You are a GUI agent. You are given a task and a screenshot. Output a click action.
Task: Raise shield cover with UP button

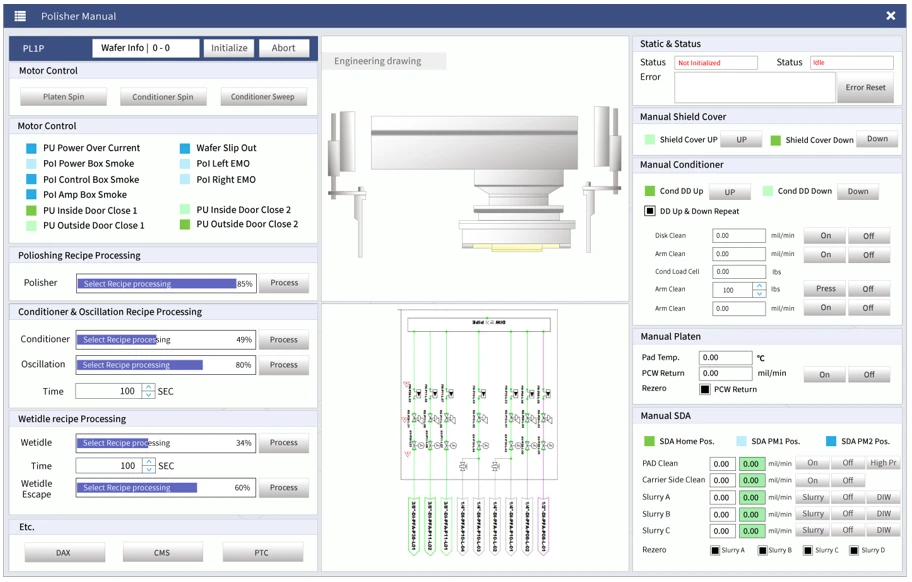click(x=742, y=140)
